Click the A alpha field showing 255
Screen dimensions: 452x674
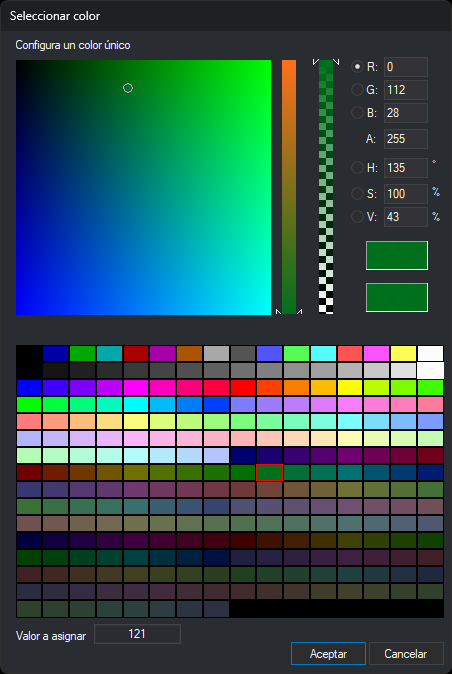coord(406,139)
